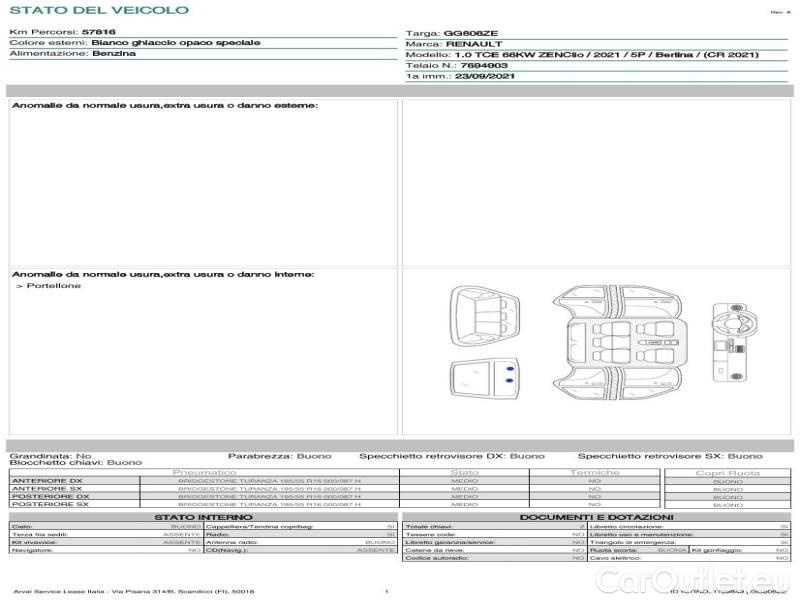800x600 pixels.
Task: Click 'Telaio N.: 7694903' line
Action: click(456, 65)
